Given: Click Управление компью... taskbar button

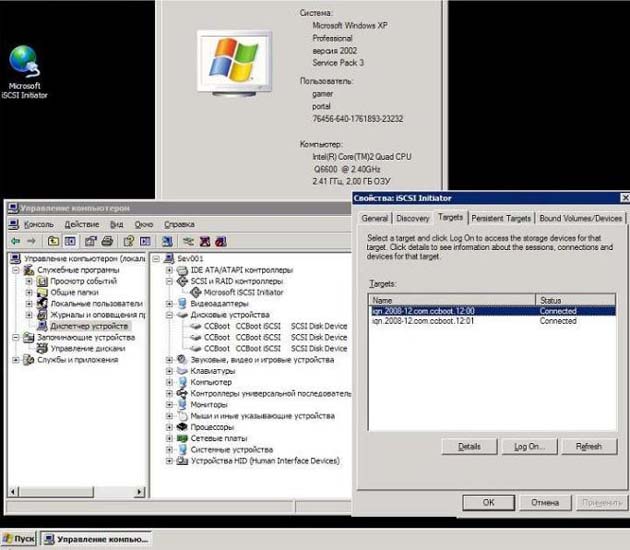Looking at the screenshot, I should click(96, 539).
